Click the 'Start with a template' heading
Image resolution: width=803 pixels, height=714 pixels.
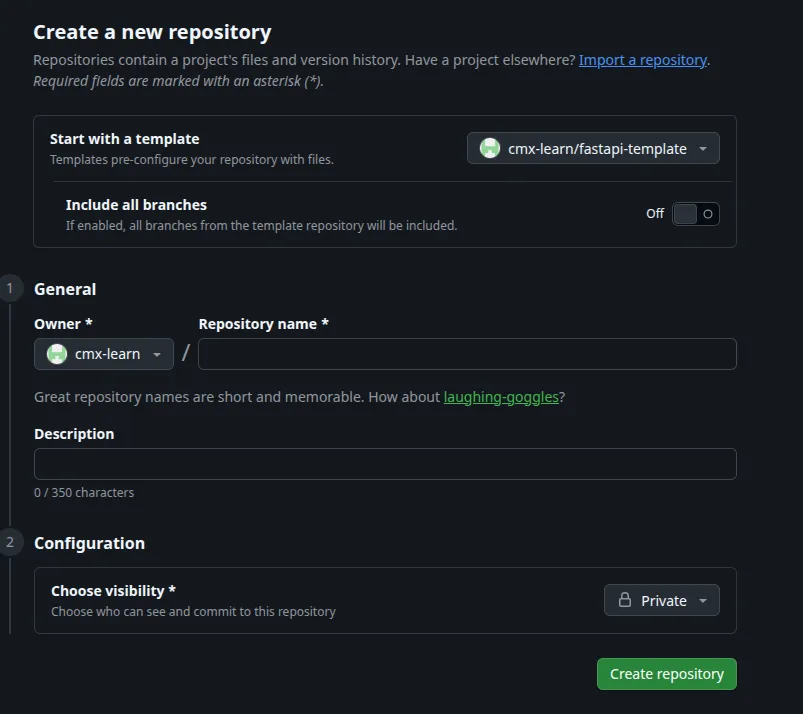(124, 139)
